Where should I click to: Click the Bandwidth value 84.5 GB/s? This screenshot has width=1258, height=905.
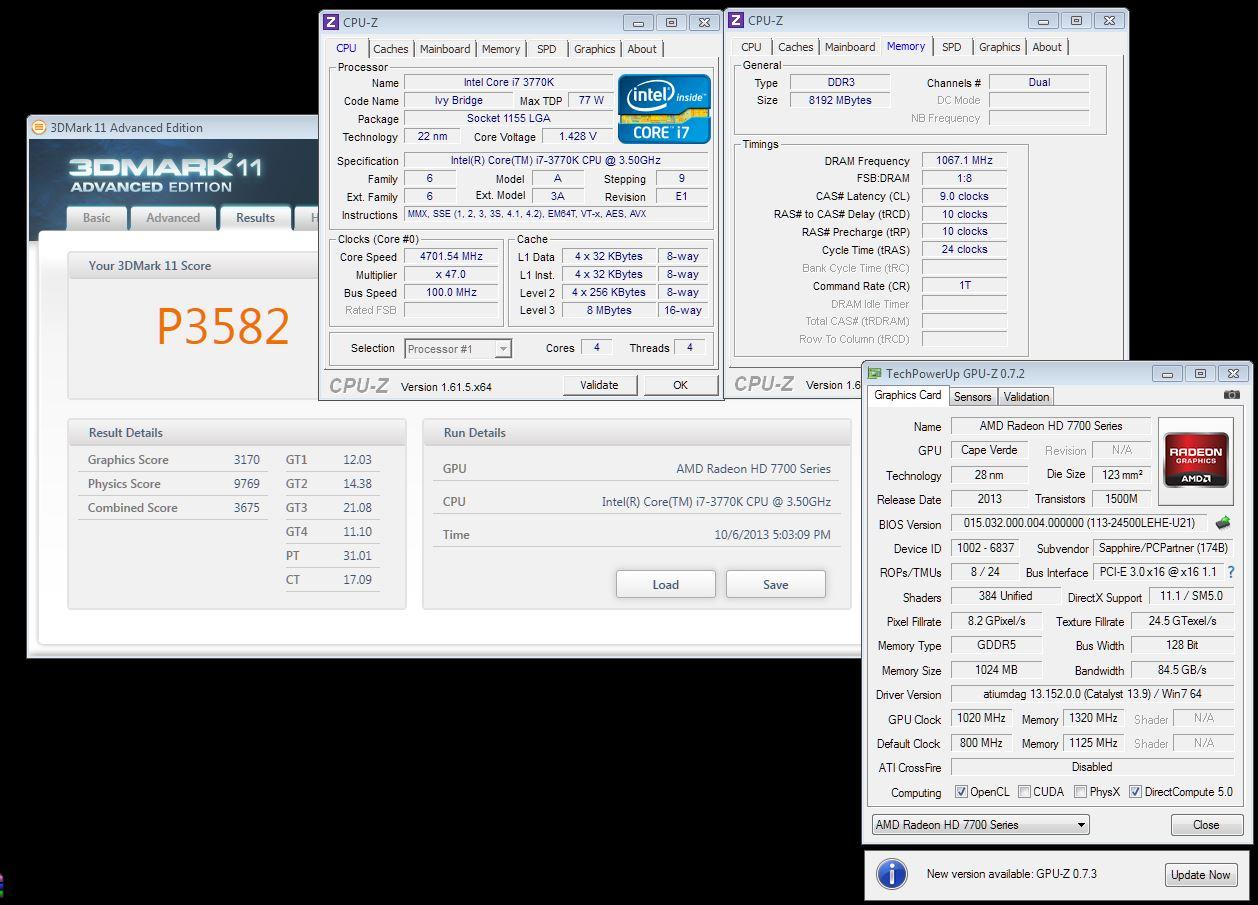pyautogui.click(x=1182, y=670)
